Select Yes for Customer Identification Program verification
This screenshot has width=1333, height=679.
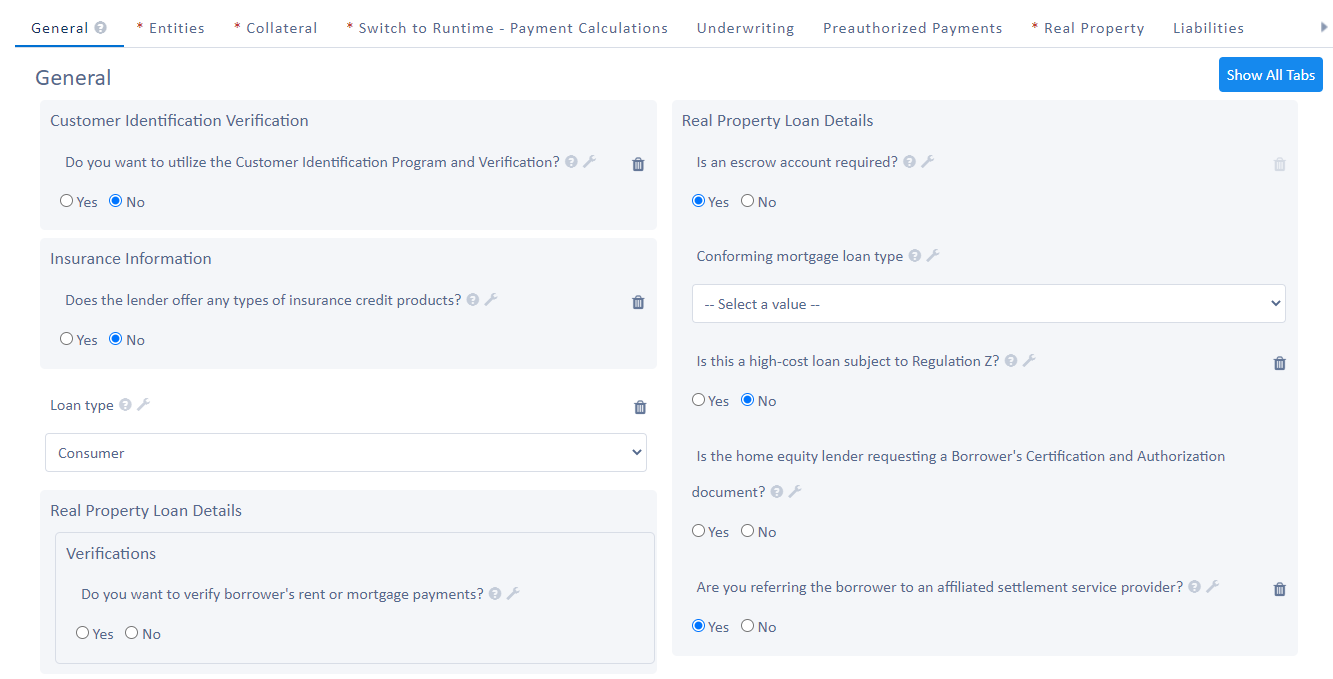[x=67, y=201]
